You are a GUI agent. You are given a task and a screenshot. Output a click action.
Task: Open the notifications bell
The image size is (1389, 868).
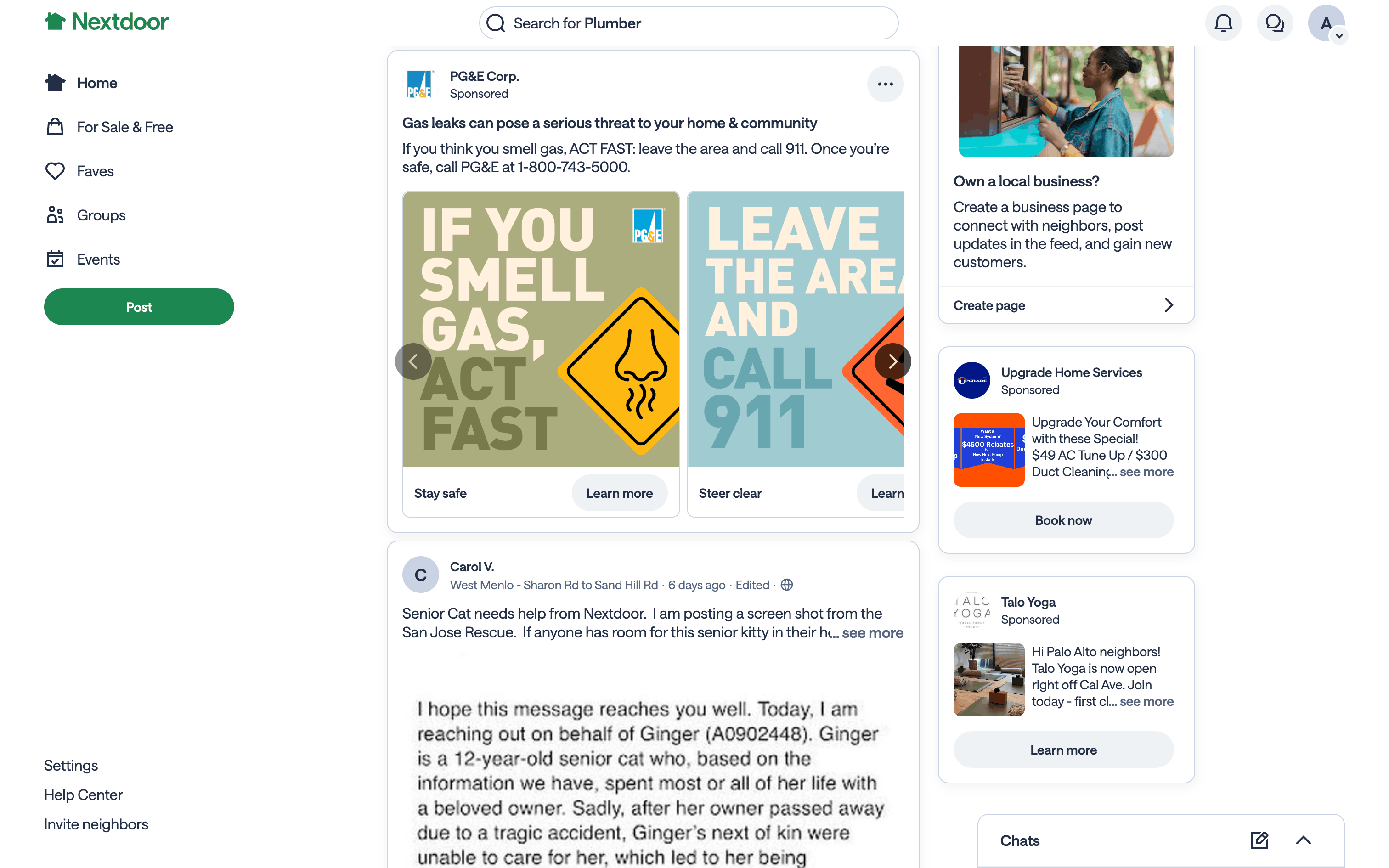pyautogui.click(x=1223, y=23)
